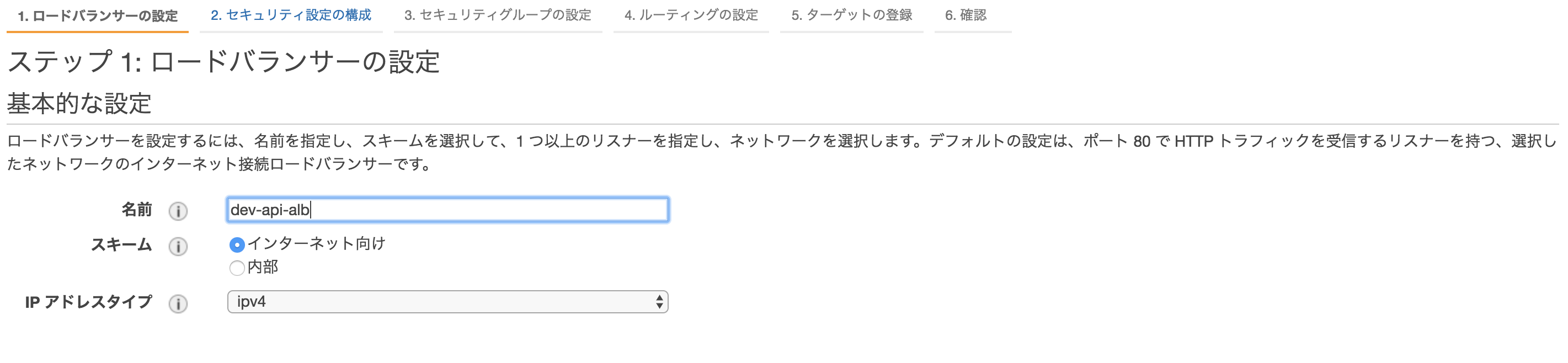Click the dropdown arrows beside ipv4
Screen dimensions: 1568x363
(660, 302)
